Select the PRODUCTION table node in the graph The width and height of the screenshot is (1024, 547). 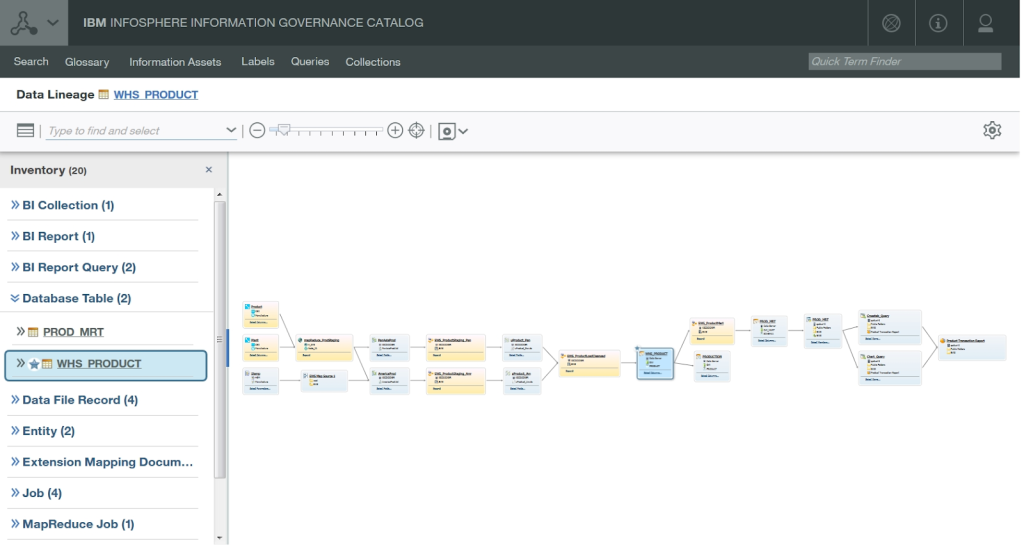tap(712, 366)
